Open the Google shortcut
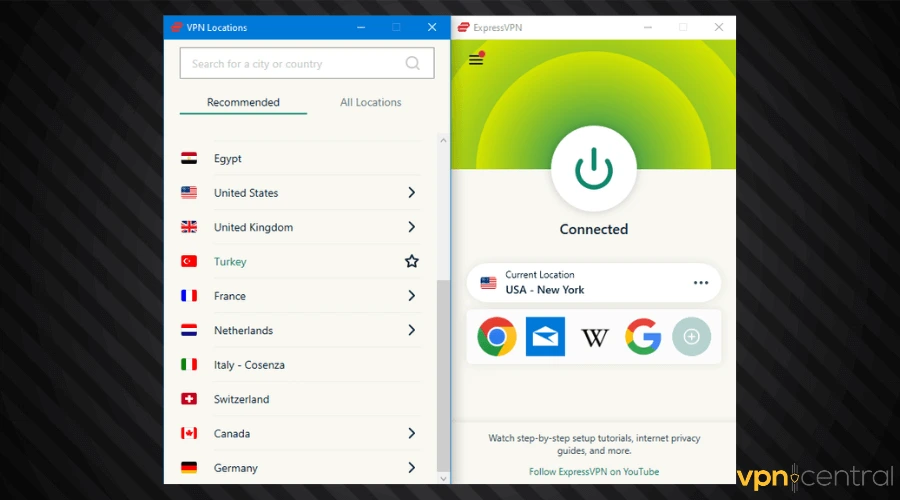900x500 pixels. pos(643,336)
